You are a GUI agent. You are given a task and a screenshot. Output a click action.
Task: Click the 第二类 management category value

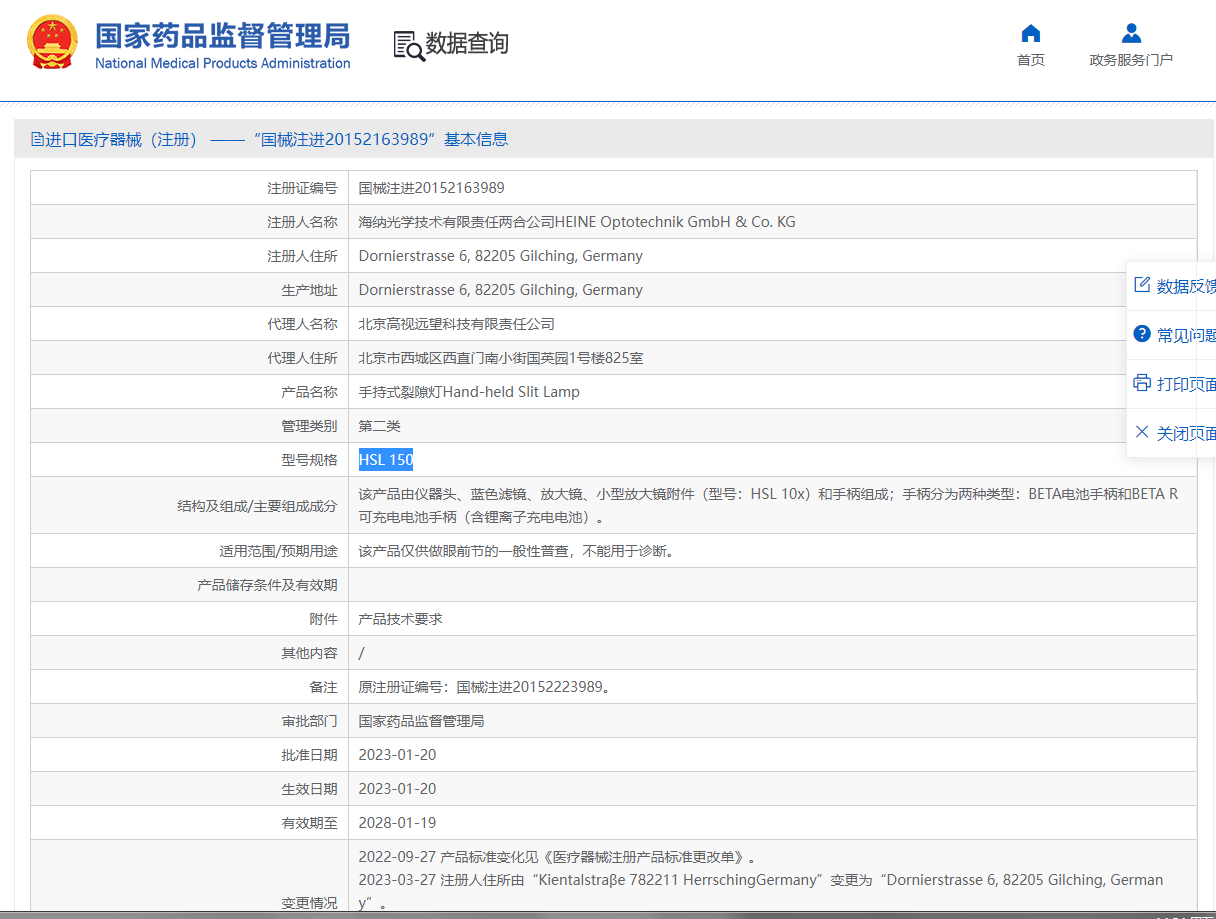point(380,426)
